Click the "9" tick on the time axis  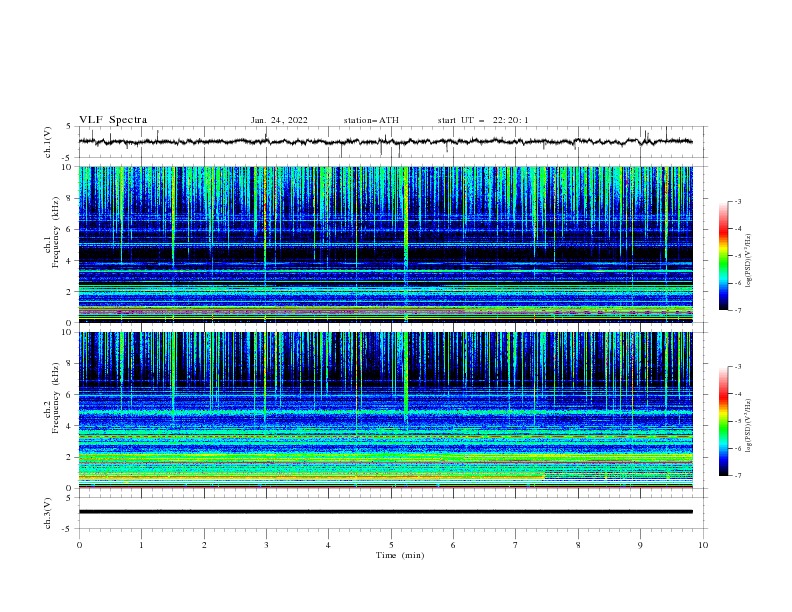click(640, 545)
